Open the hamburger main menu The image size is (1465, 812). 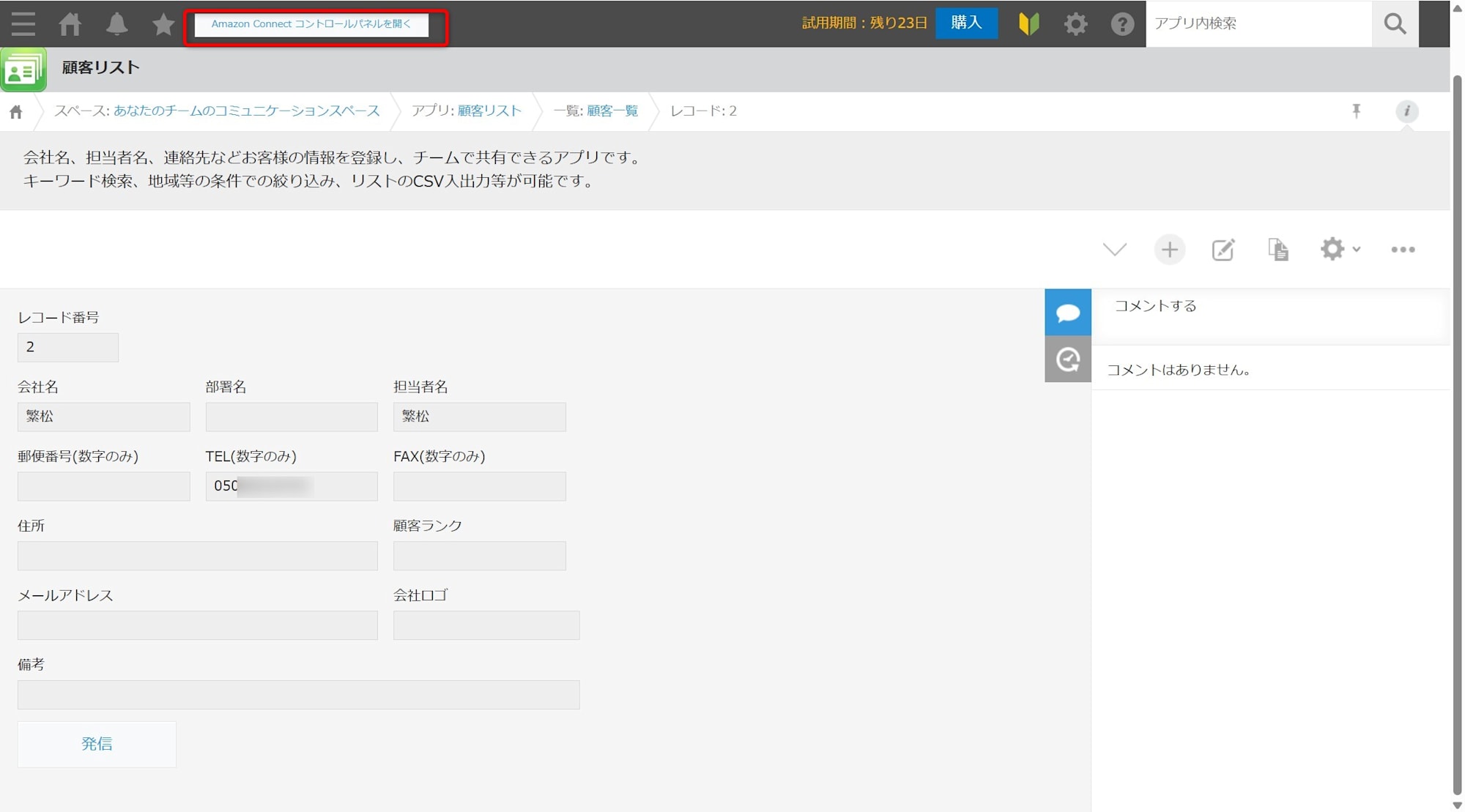point(23,23)
